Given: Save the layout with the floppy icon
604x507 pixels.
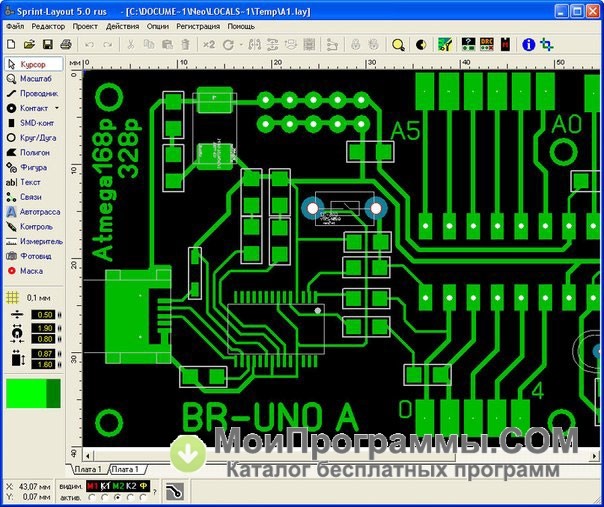Looking at the screenshot, I should (x=48, y=44).
